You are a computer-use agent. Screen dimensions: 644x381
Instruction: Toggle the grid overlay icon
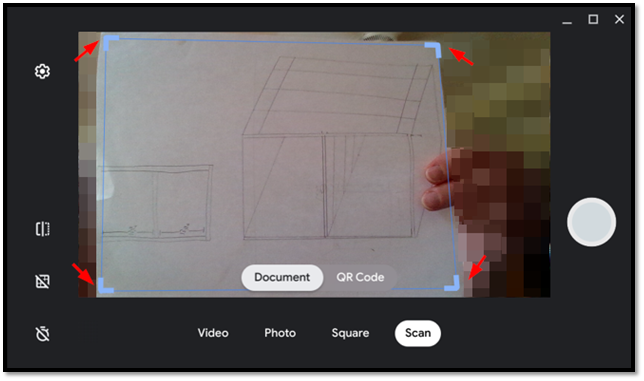[42, 281]
